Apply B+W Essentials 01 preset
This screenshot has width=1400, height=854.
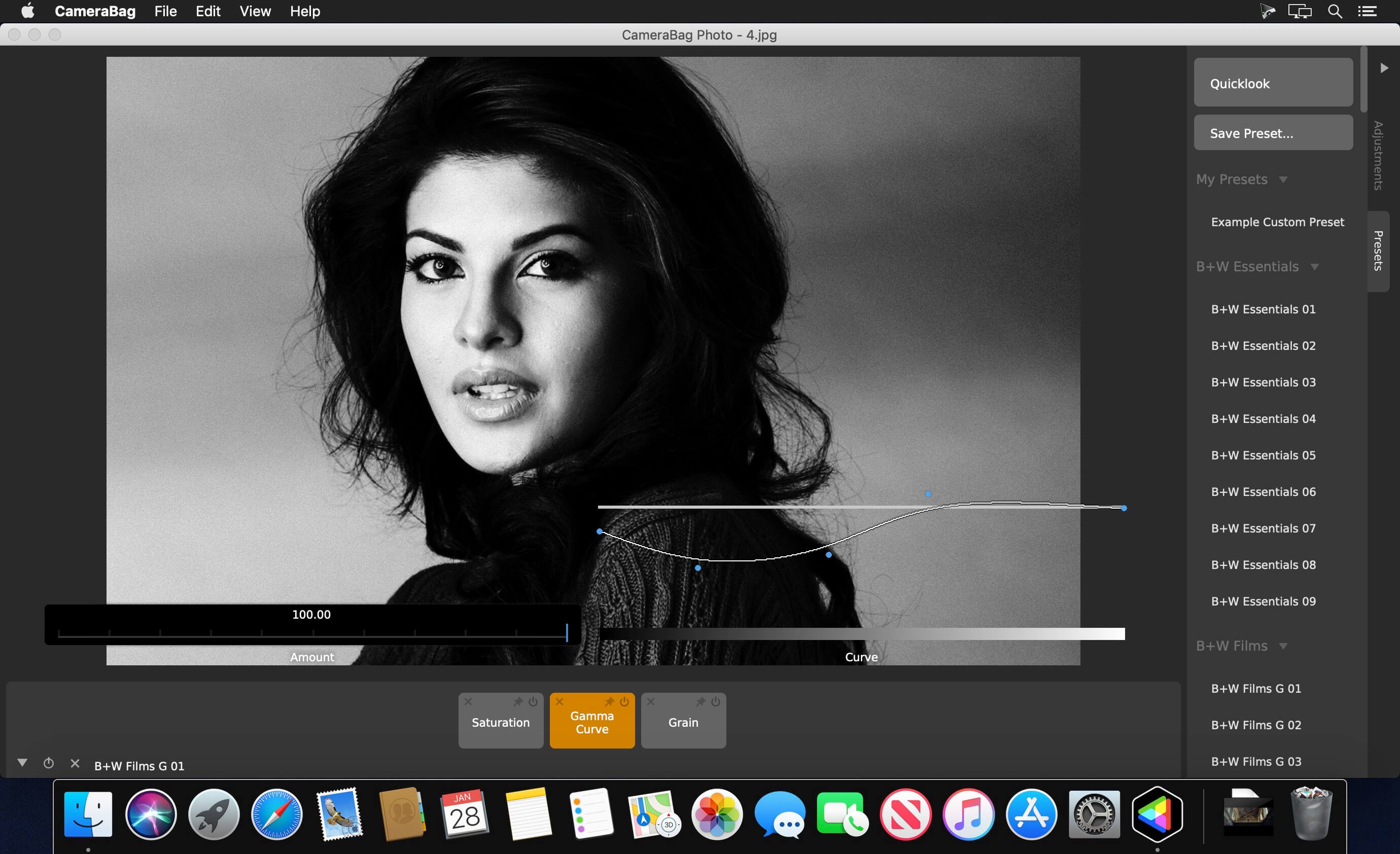click(1263, 310)
